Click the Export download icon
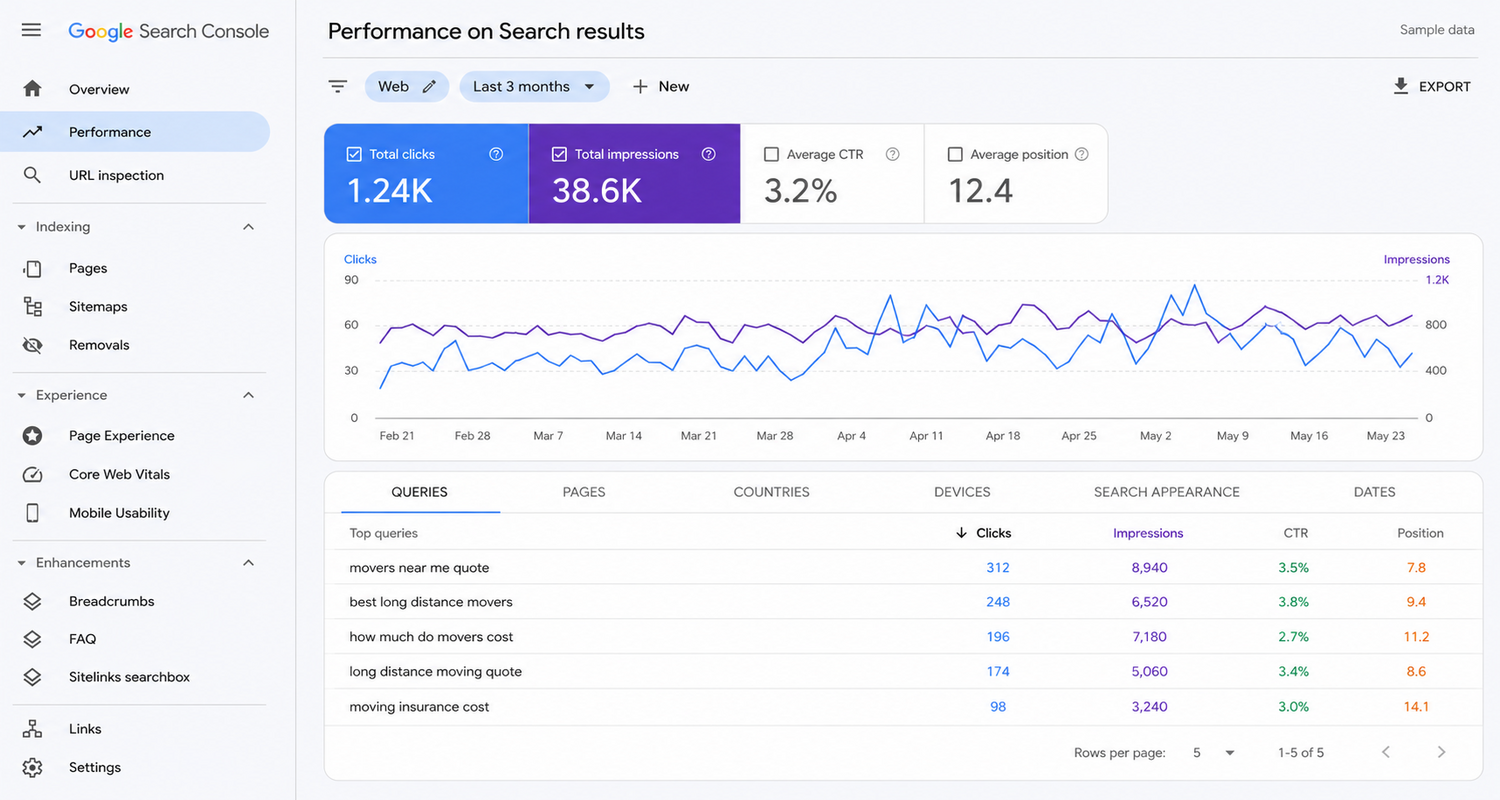The image size is (1500, 800). (x=1401, y=86)
